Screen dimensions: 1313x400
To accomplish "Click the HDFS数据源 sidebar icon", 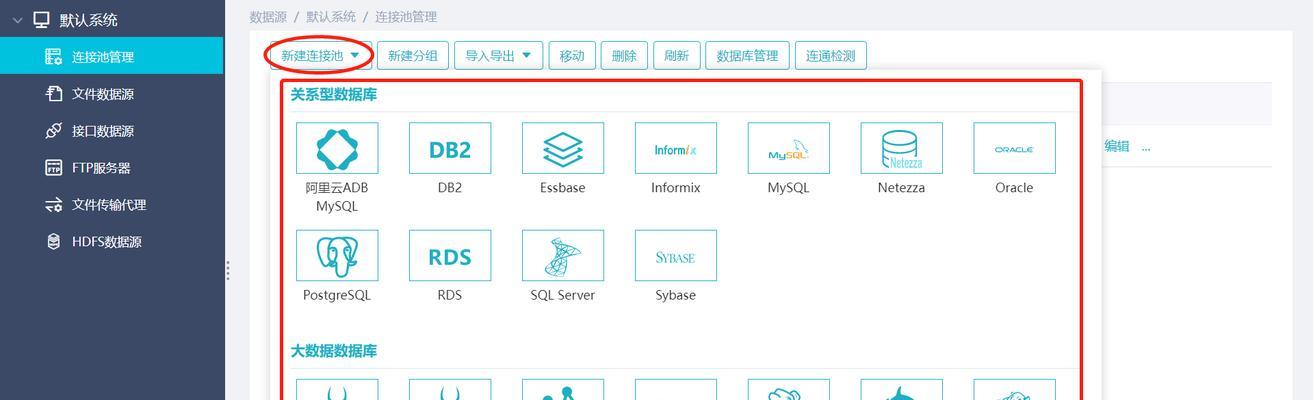I will click(54, 242).
